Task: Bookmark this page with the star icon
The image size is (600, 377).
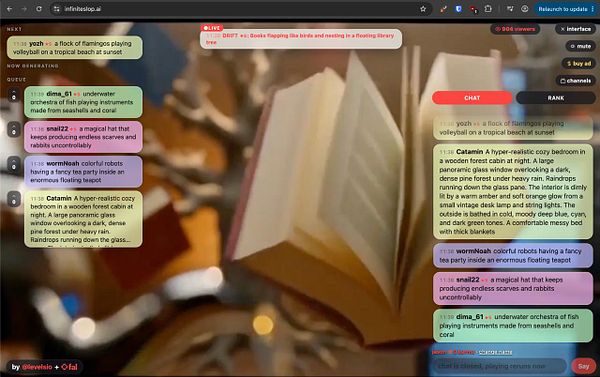Action: pos(423,9)
